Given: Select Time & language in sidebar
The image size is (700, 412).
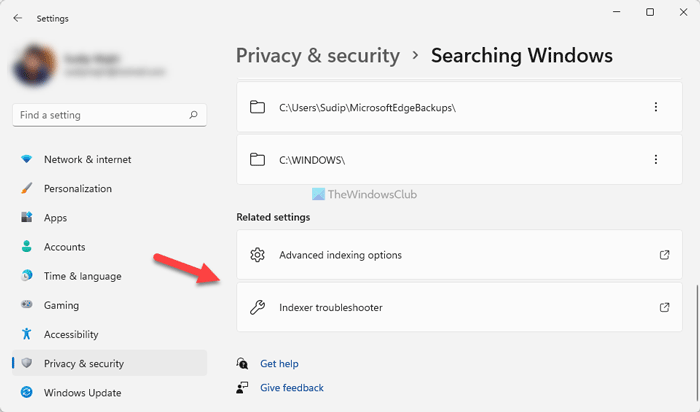Looking at the screenshot, I should pyautogui.click(x=82, y=276).
